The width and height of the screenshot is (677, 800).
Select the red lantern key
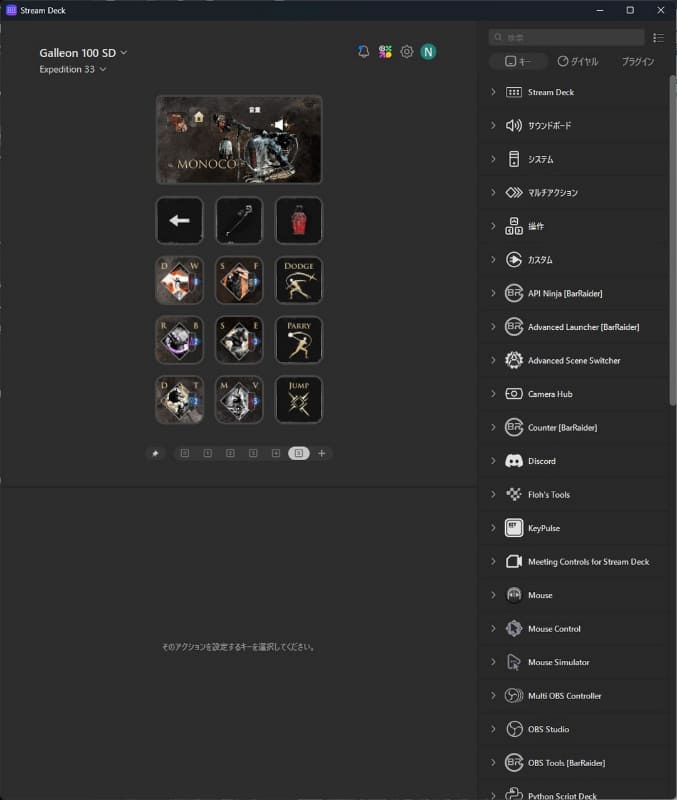pos(299,220)
